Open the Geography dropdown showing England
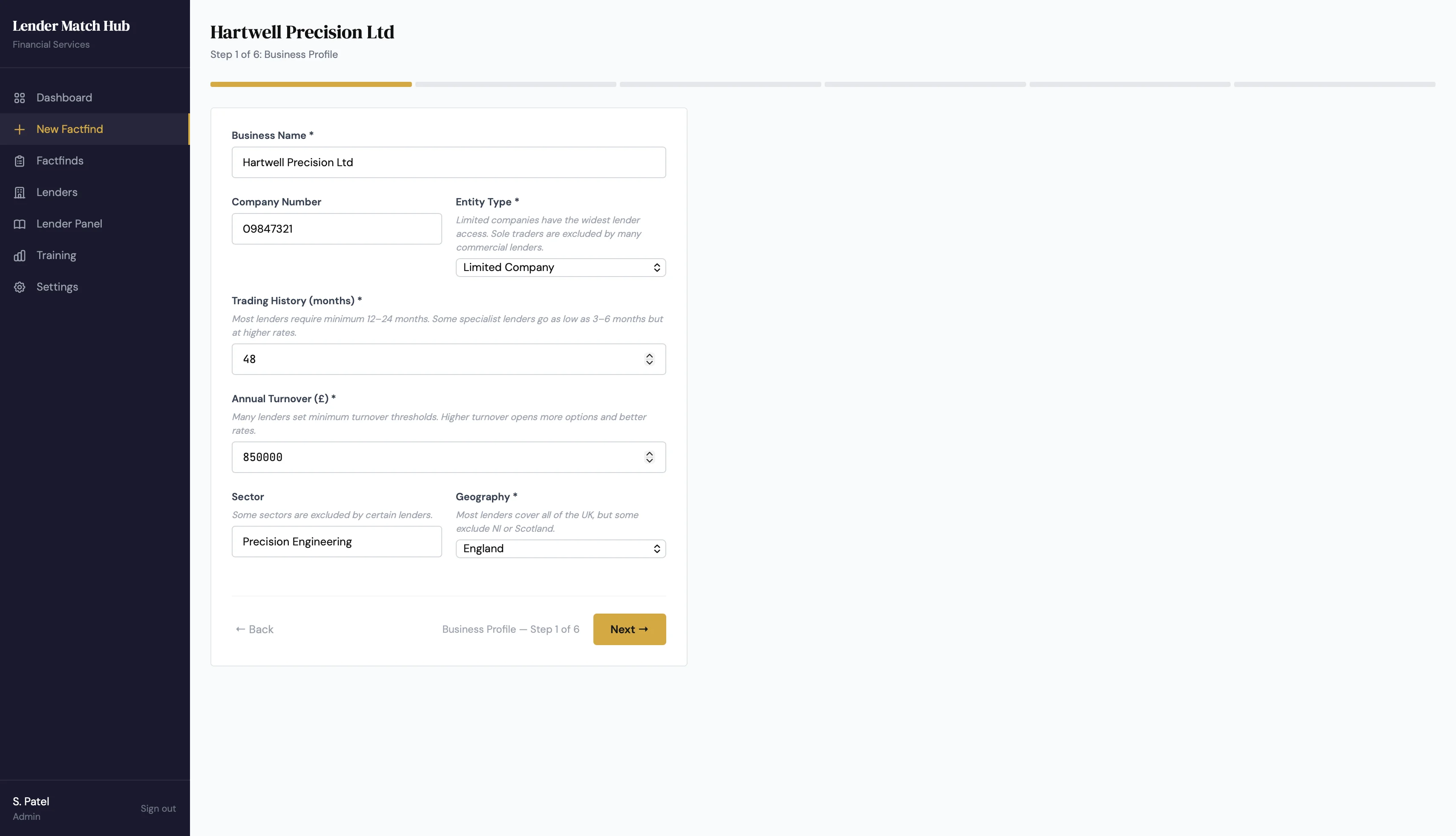Image resolution: width=1456 pixels, height=836 pixels. coord(560,548)
